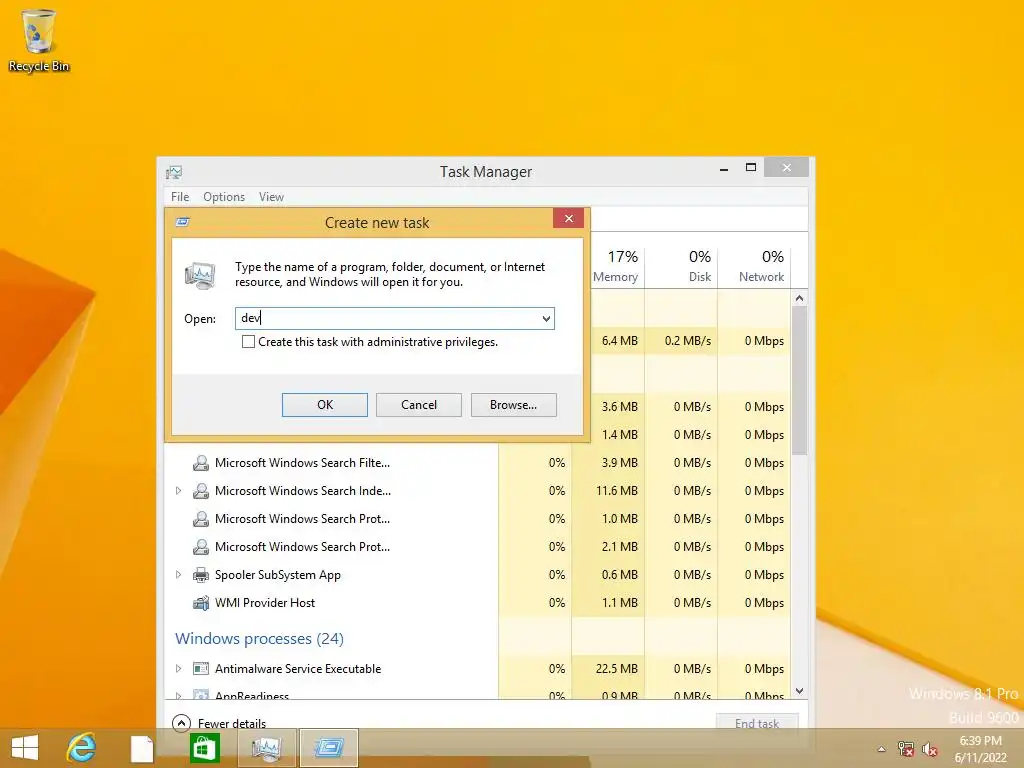The height and width of the screenshot is (768, 1024).
Task: Click the End task button
Action: point(757,723)
